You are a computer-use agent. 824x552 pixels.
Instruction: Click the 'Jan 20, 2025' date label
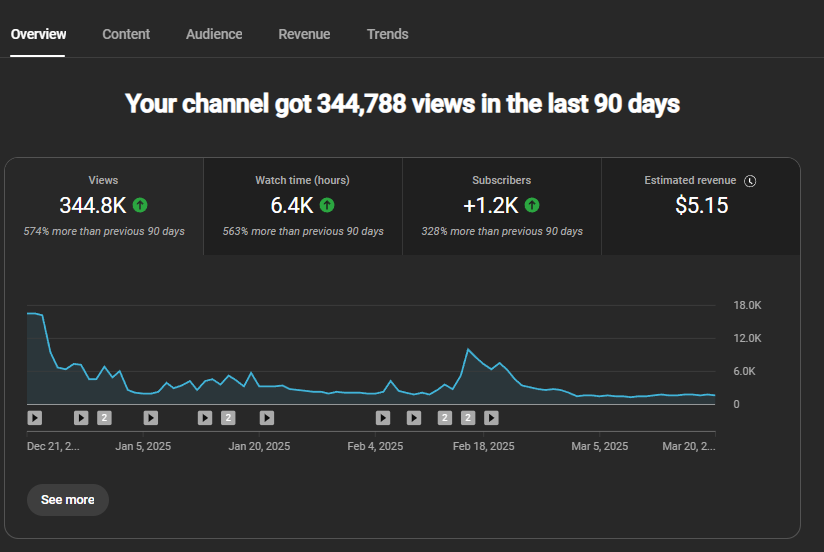tap(259, 446)
